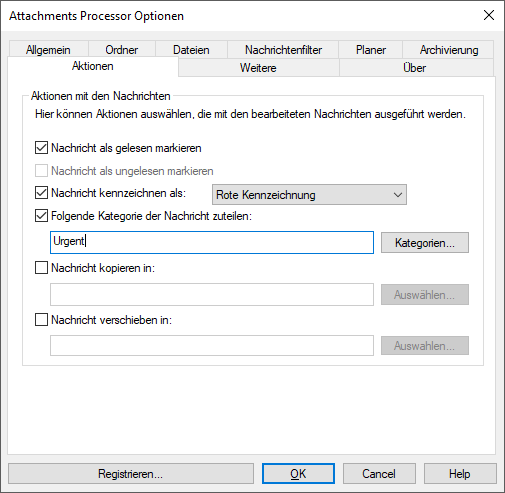Click the Help button
Image resolution: width=505 pixels, height=493 pixels.
coord(460,474)
